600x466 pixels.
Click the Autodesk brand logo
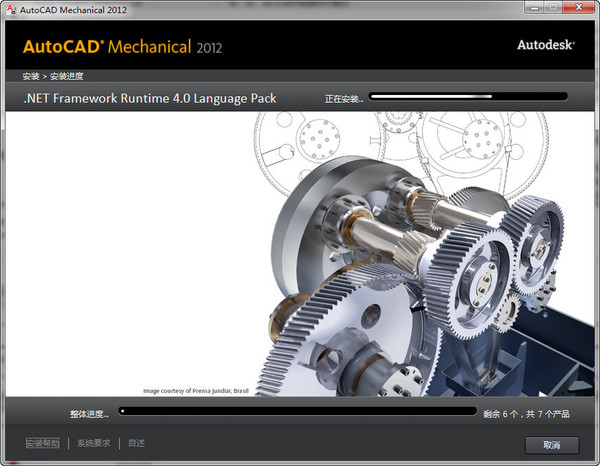pyautogui.click(x=545, y=45)
